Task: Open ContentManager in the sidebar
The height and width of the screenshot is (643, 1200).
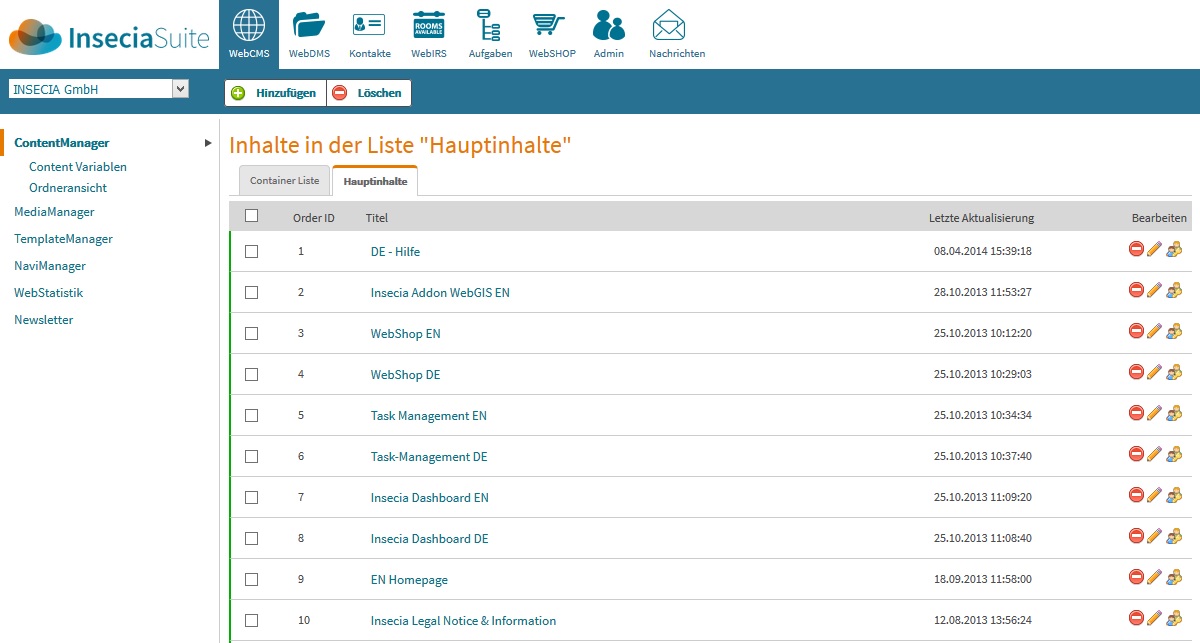Action: tap(62, 143)
